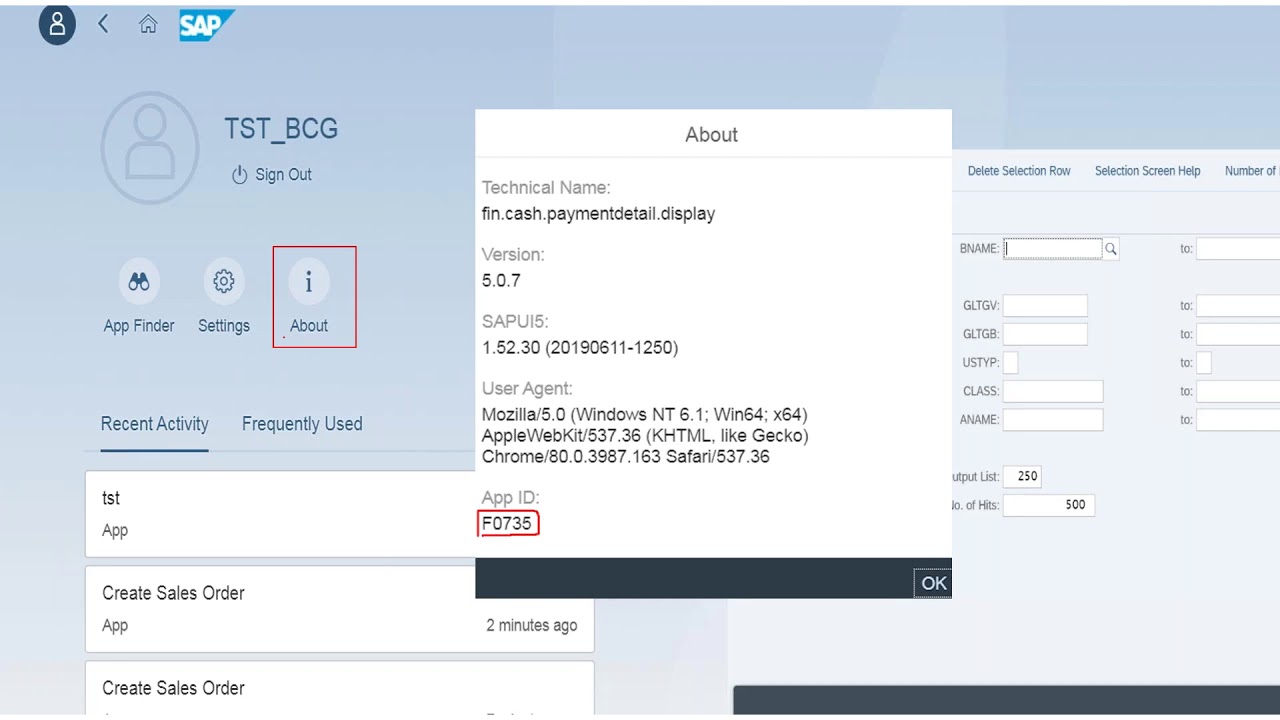Viewport: 1280px width, 720px height.
Task: Open the home page icon
Action: coord(148,25)
